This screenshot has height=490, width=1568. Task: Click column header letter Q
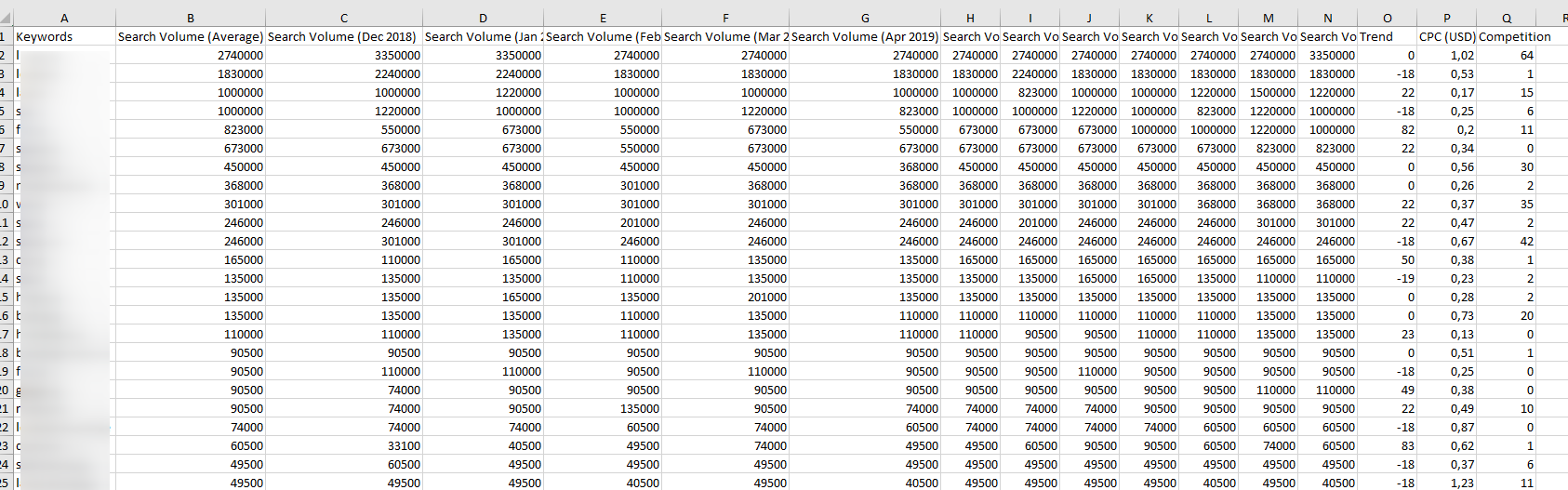point(1506,18)
